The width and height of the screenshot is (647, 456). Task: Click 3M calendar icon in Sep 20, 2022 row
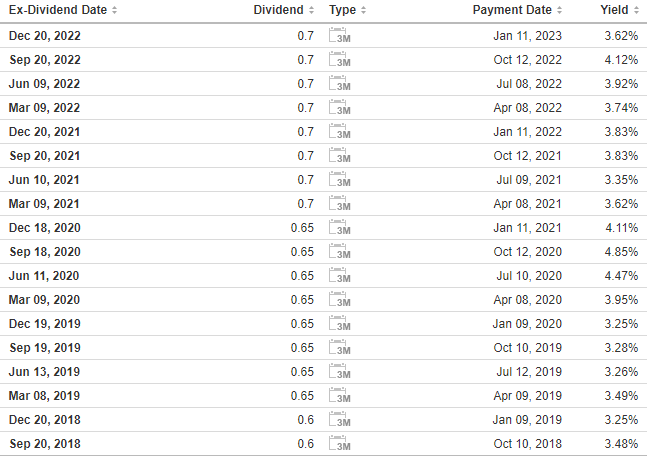(x=340, y=59)
